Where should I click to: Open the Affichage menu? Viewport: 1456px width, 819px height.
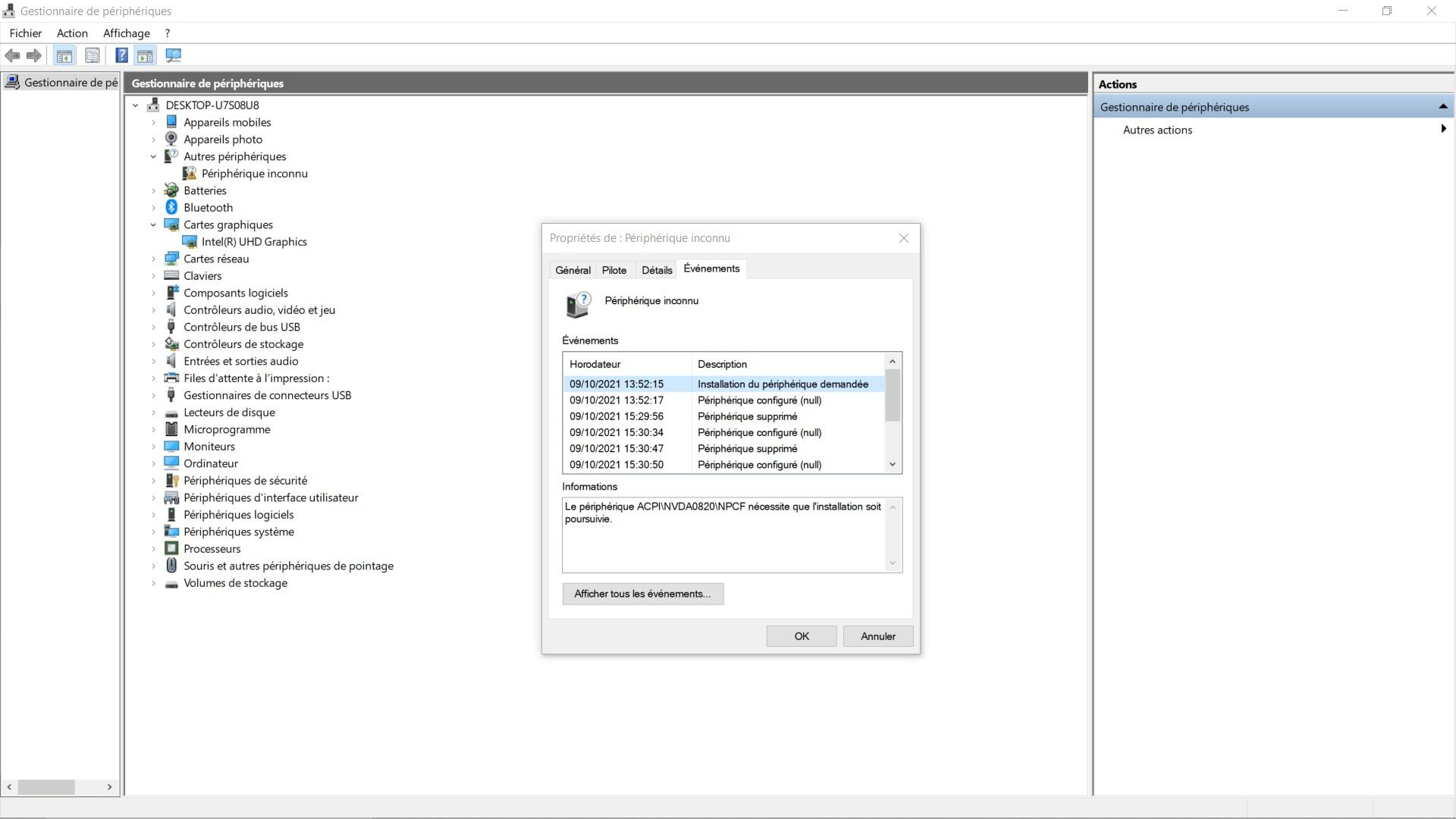click(126, 33)
